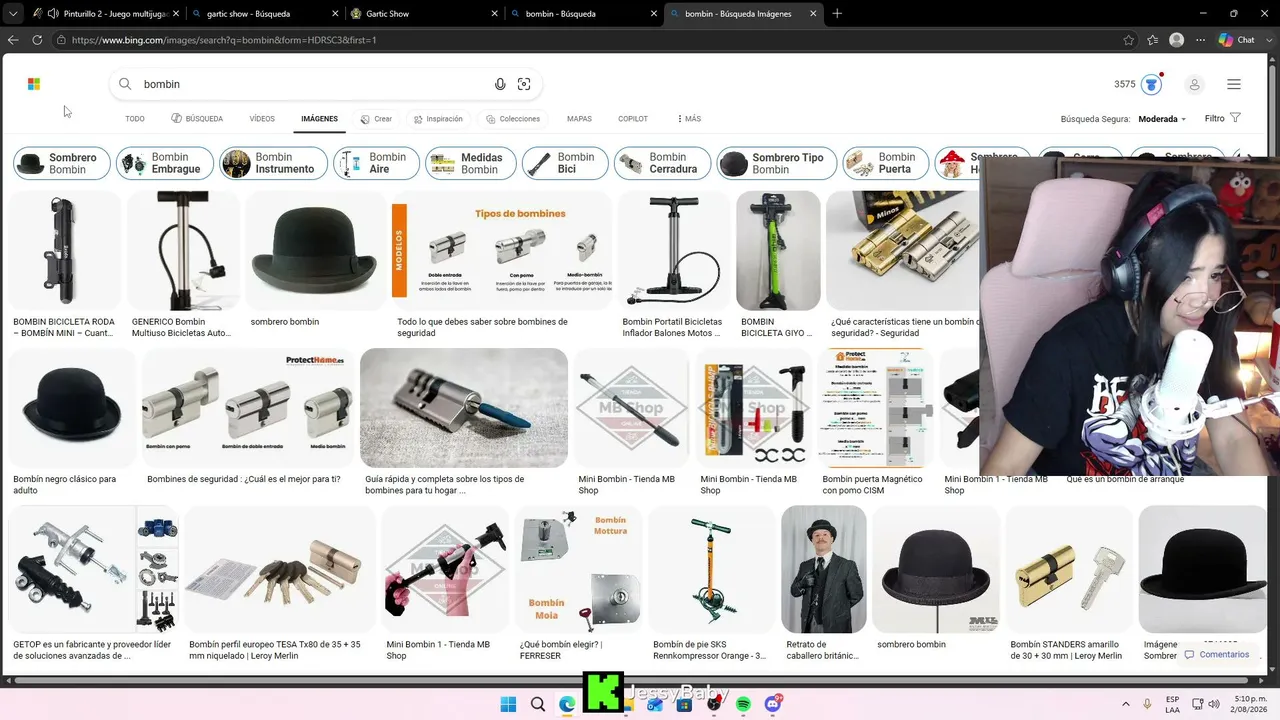Image resolution: width=1280 pixels, height=720 pixels.
Task: Open the Inspiración section
Action: coord(438,119)
